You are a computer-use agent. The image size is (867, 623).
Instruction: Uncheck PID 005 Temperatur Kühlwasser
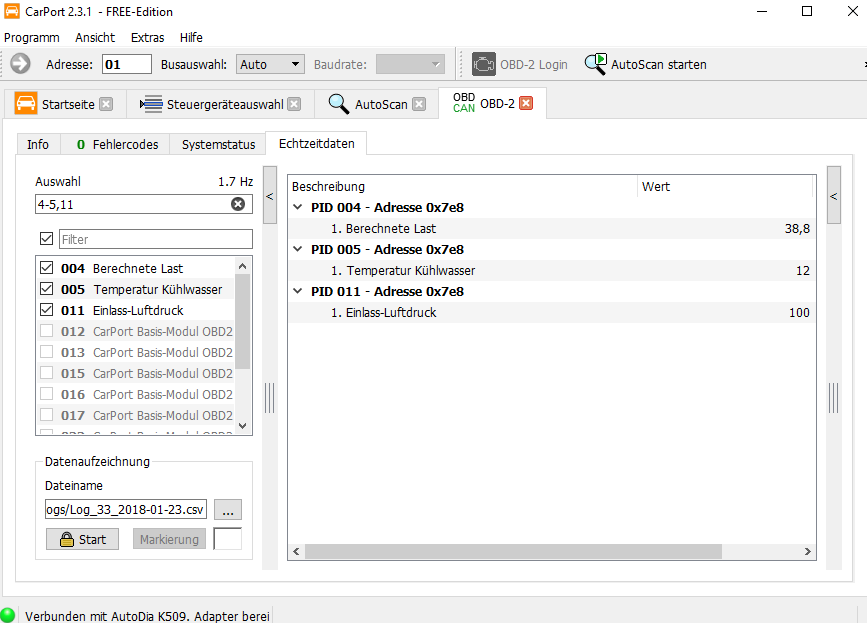click(x=46, y=289)
